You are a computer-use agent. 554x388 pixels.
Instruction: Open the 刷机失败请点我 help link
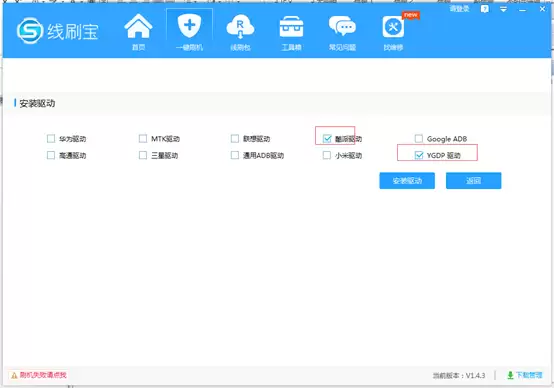coord(43,375)
